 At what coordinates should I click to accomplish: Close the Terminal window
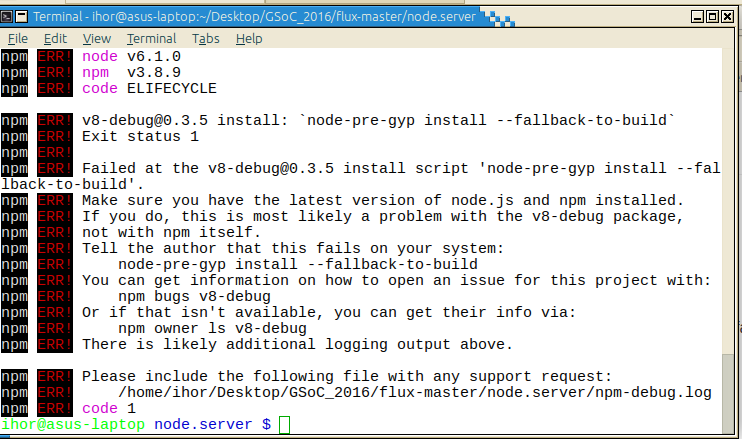coord(727,18)
